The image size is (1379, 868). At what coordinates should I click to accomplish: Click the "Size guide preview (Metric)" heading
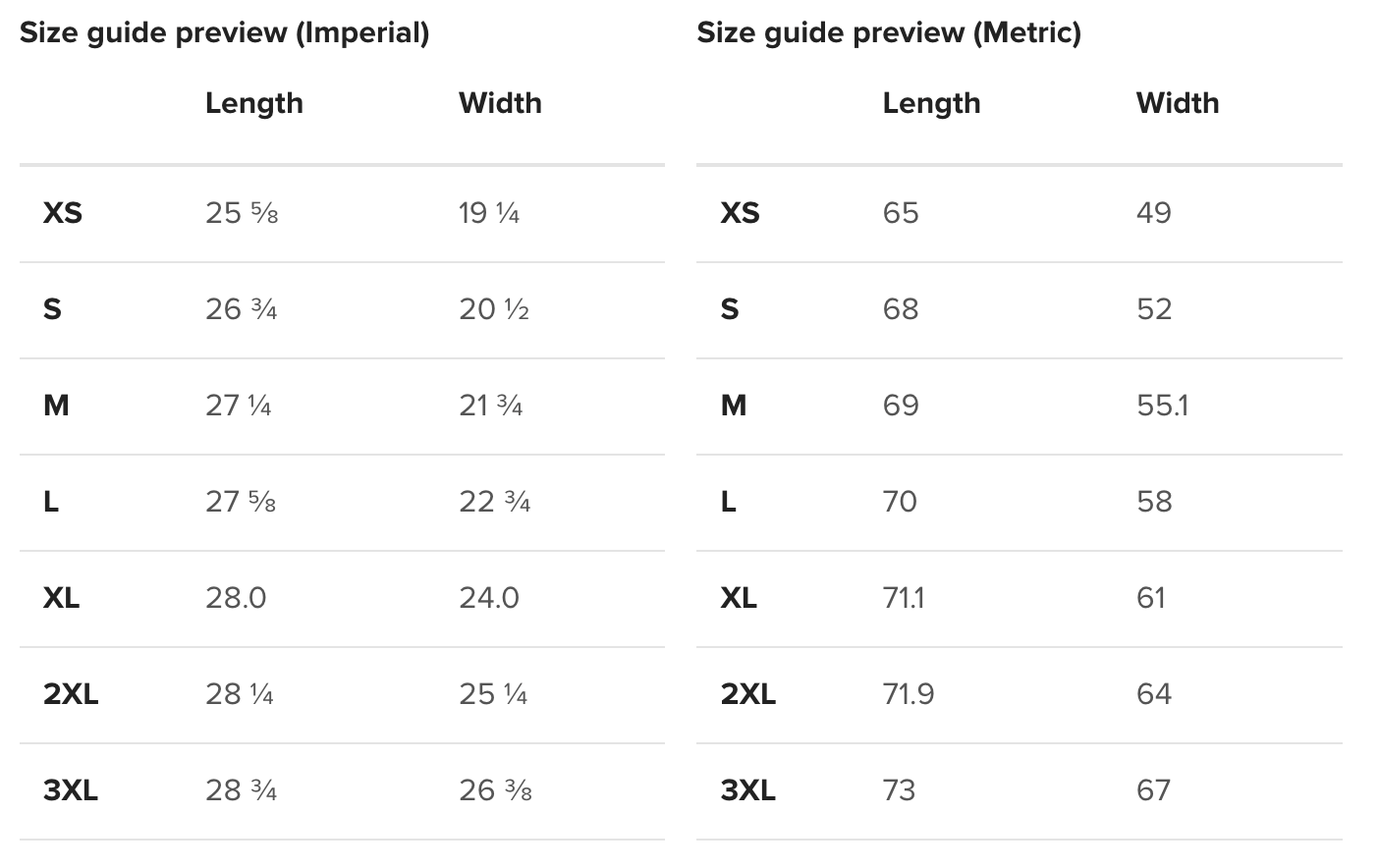click(x=889, y=32)
